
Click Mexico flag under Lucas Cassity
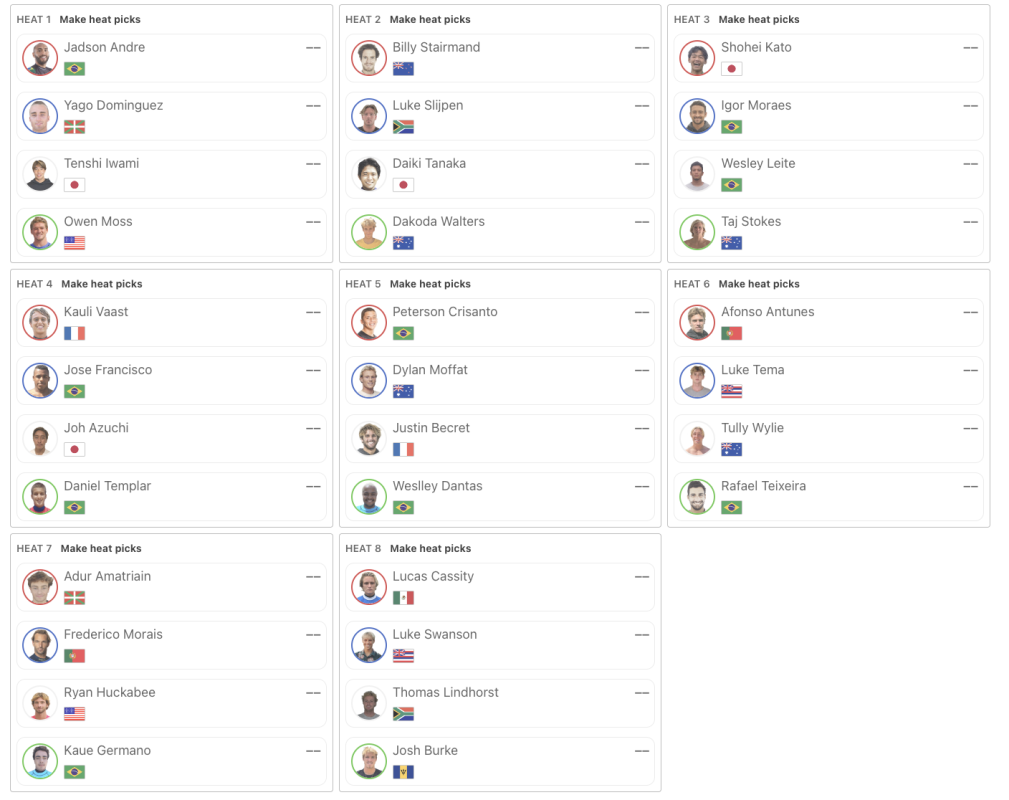click(403, 598)
